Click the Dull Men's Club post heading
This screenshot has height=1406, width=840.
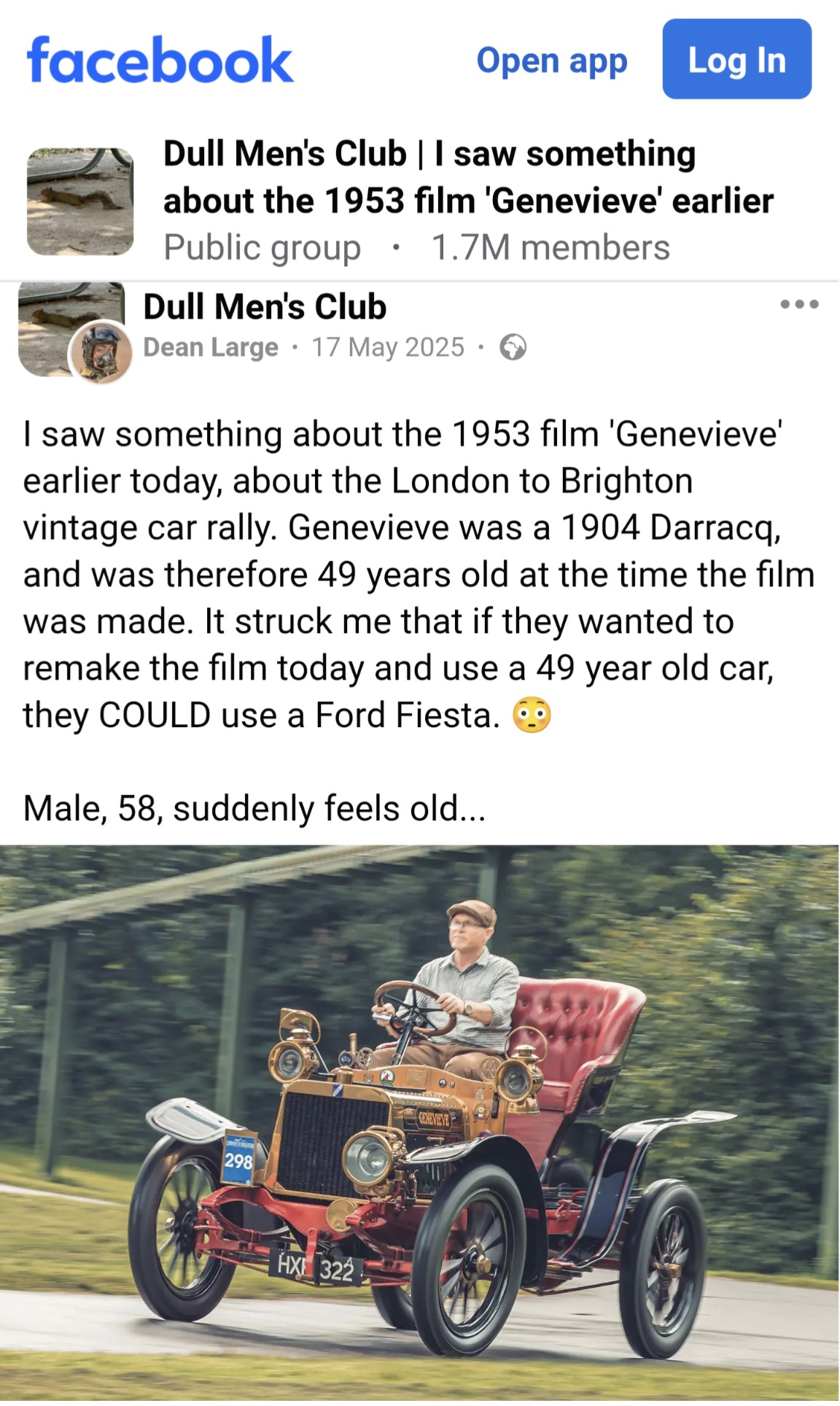pyautogui.click(x=265, y=306)
